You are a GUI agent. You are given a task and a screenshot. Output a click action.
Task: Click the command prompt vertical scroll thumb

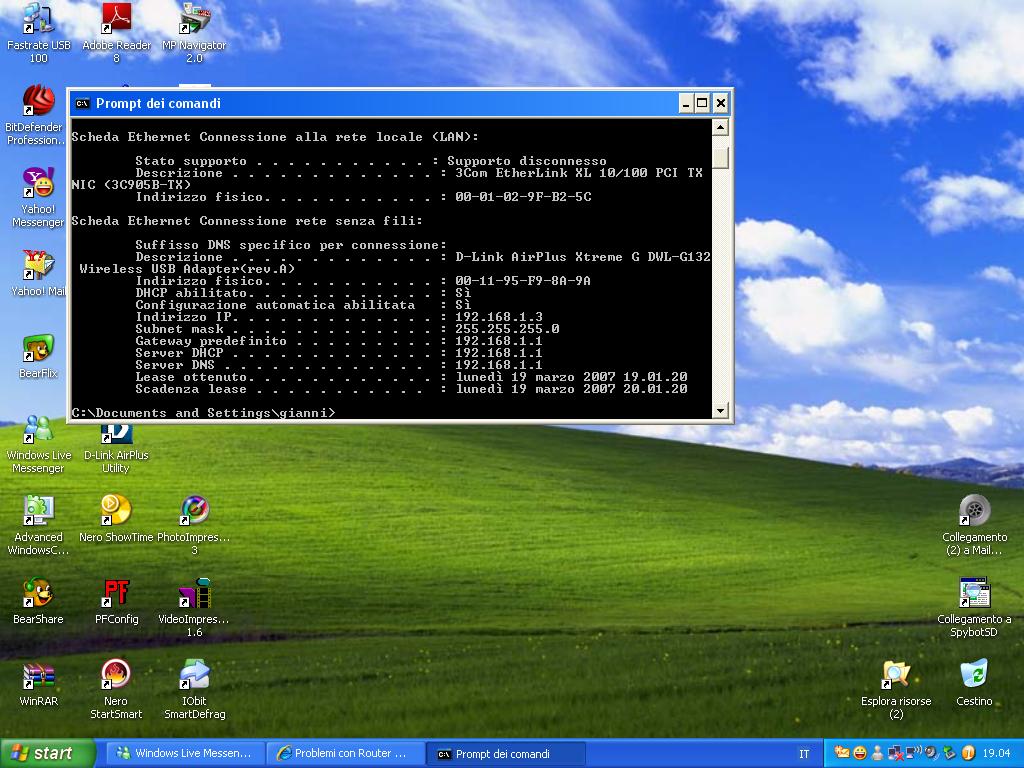720,158
